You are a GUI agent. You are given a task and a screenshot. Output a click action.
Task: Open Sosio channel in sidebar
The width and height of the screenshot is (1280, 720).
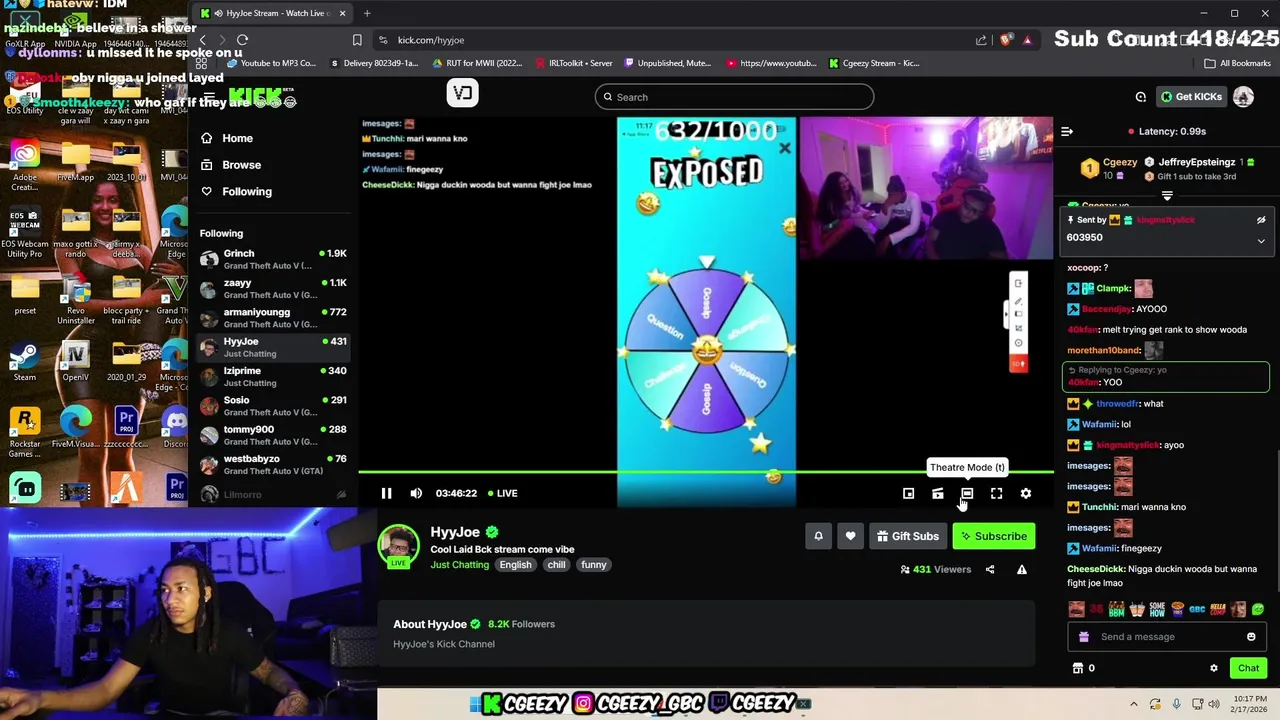point(273,406)
